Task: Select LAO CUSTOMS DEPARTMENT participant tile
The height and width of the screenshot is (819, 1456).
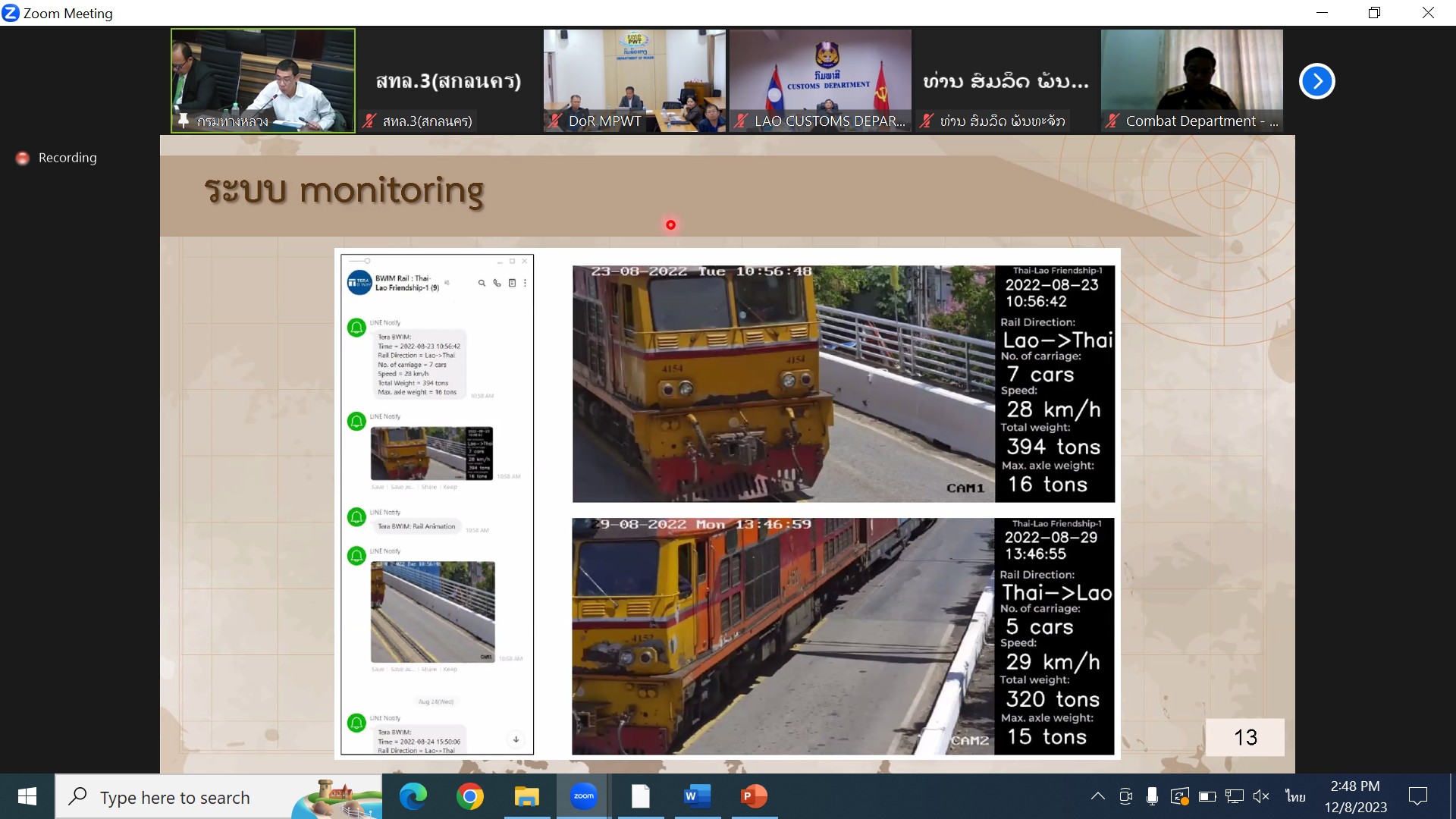Action: 820,80
